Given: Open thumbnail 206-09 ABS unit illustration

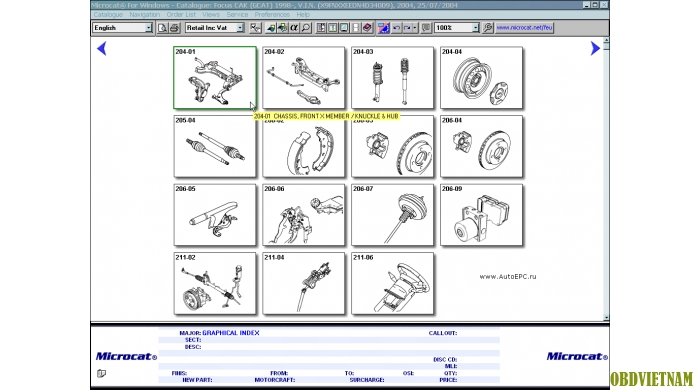Looking at the screenshot, I should pos(481,215).
